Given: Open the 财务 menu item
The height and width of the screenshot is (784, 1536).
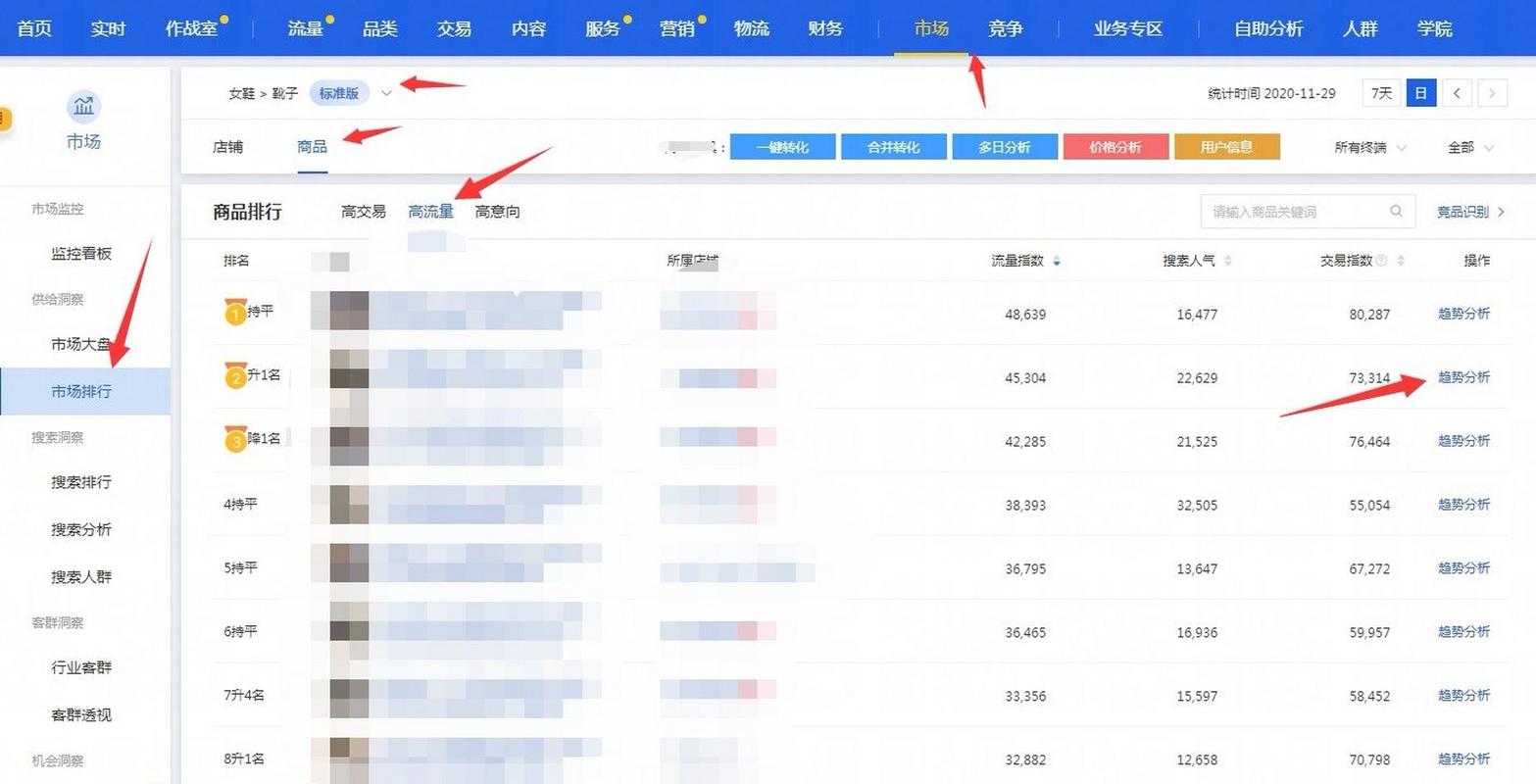Looking at the screenshot, I should 825,28.
